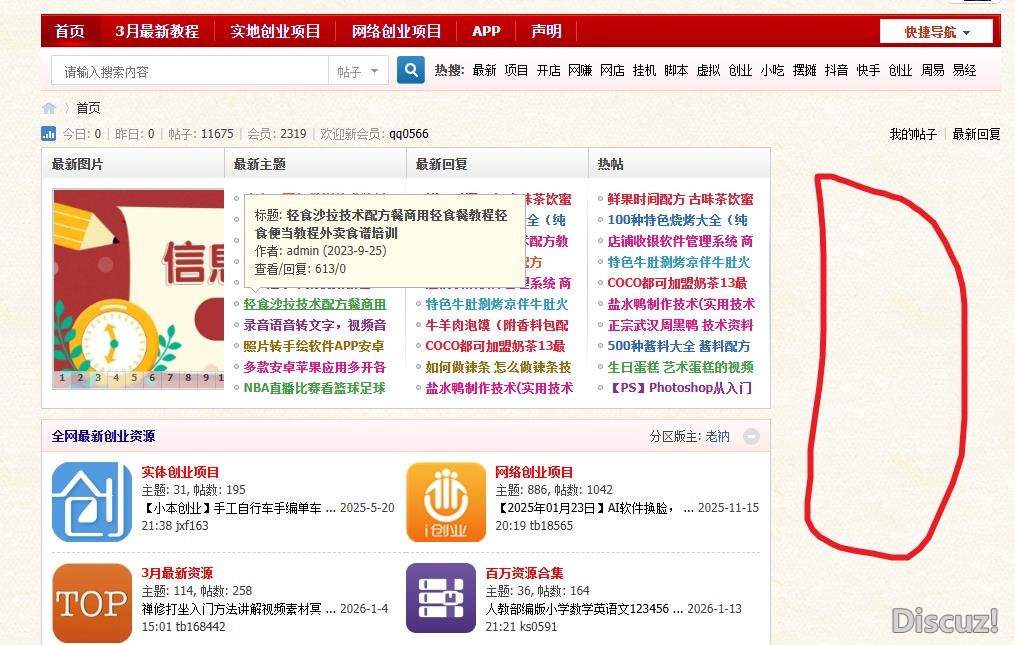
Task: Click the orange TOP forum icon
Action: point(91,603)
